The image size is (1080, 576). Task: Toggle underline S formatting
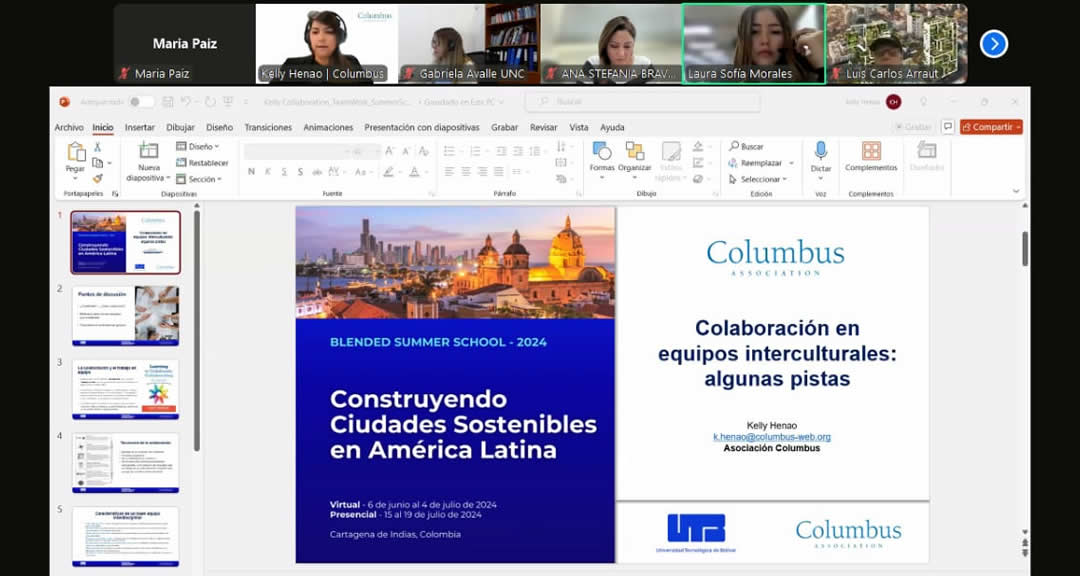(284, 172)
